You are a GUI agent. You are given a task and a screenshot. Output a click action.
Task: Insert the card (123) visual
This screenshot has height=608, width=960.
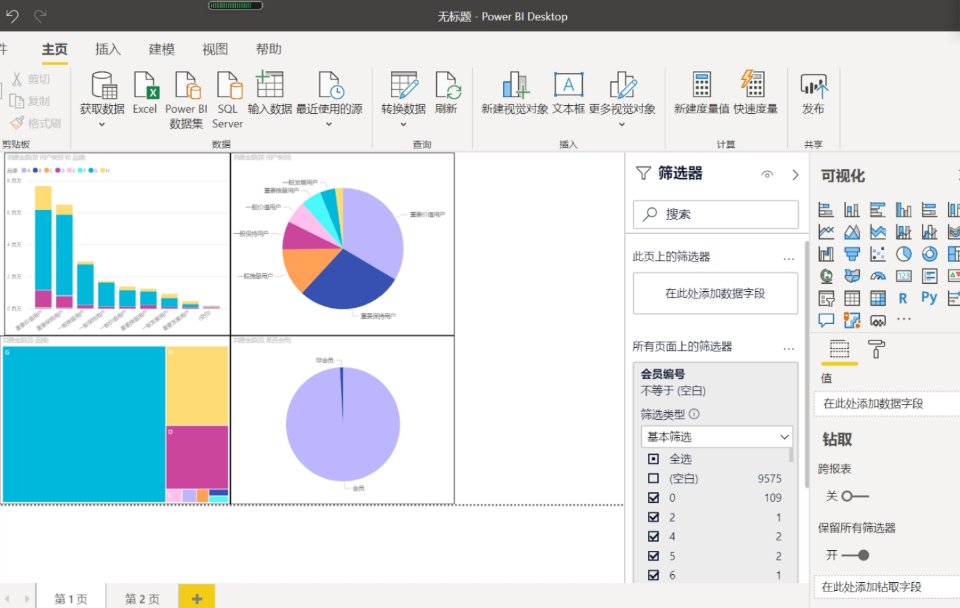(x=903, y=276)
